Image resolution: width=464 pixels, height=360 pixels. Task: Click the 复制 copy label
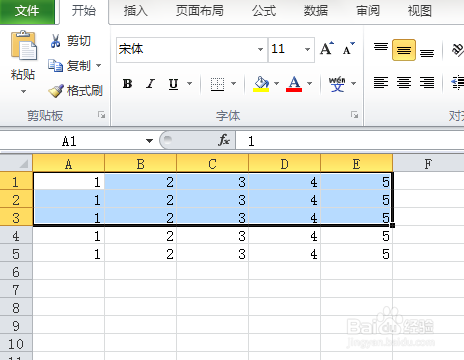point(79,66)
